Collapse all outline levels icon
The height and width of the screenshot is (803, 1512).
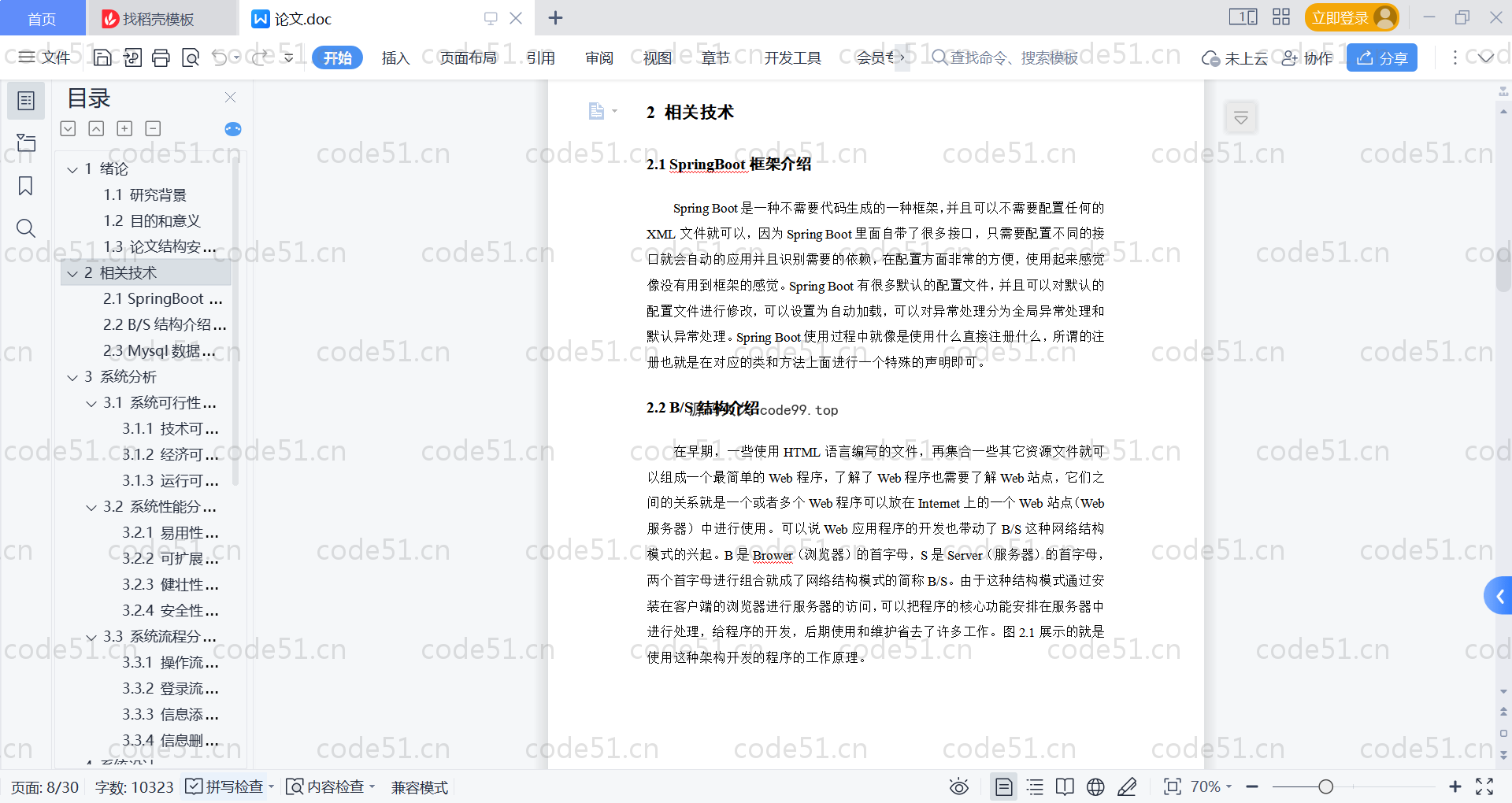click(x=96, y=128)
